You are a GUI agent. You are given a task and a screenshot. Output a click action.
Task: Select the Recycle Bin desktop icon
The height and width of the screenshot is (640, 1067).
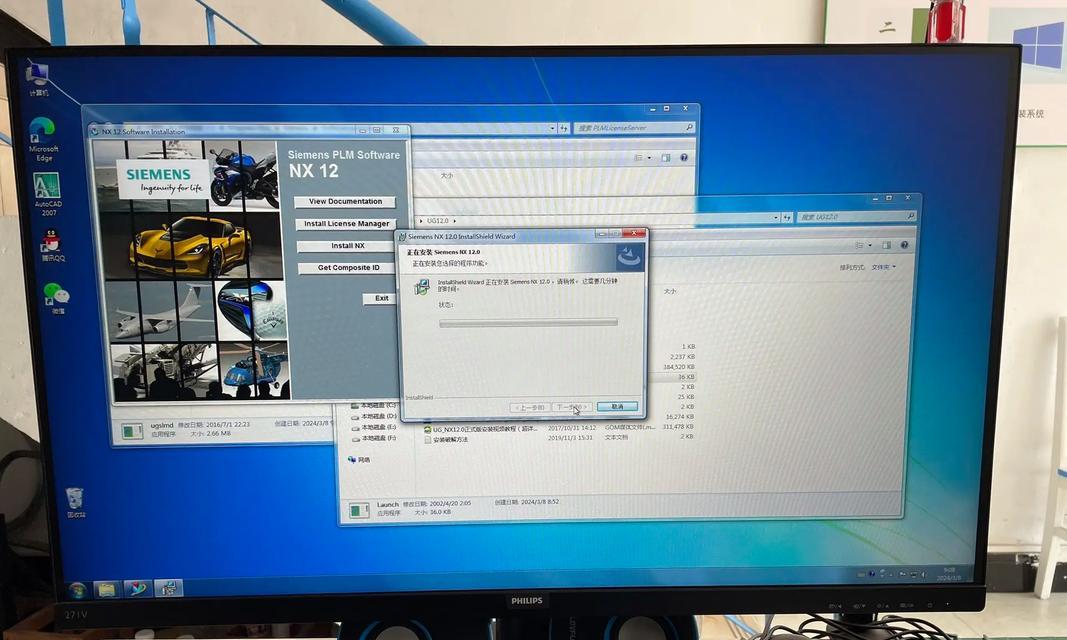pos(76,502)
